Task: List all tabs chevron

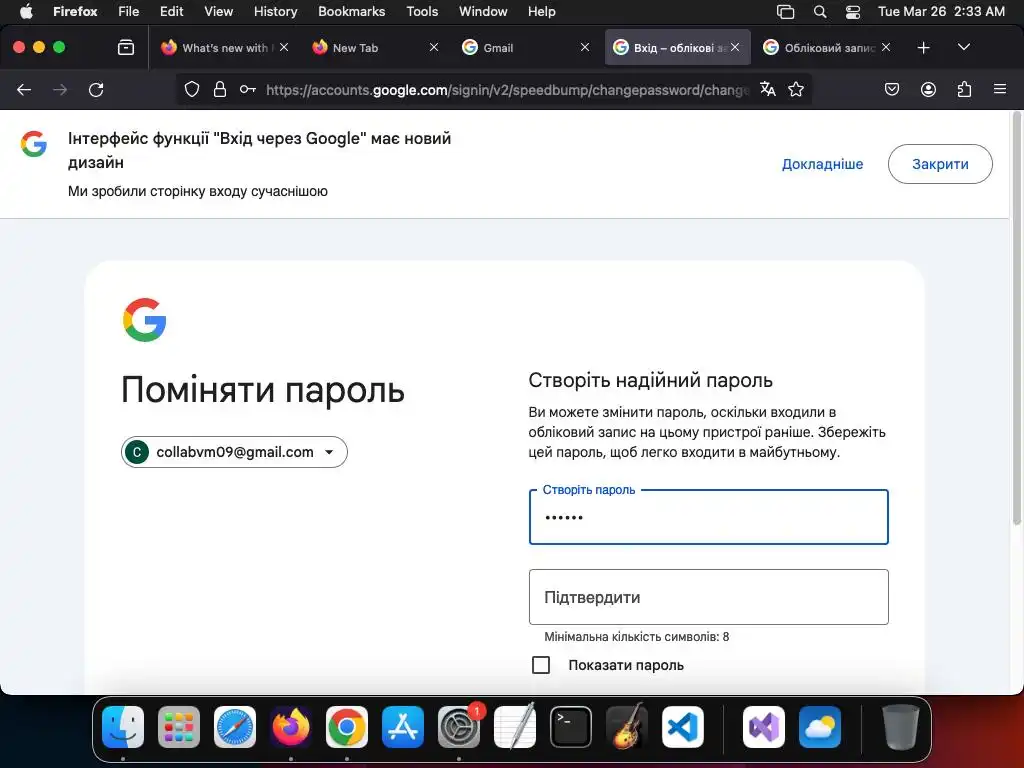Action: (963, 47)
